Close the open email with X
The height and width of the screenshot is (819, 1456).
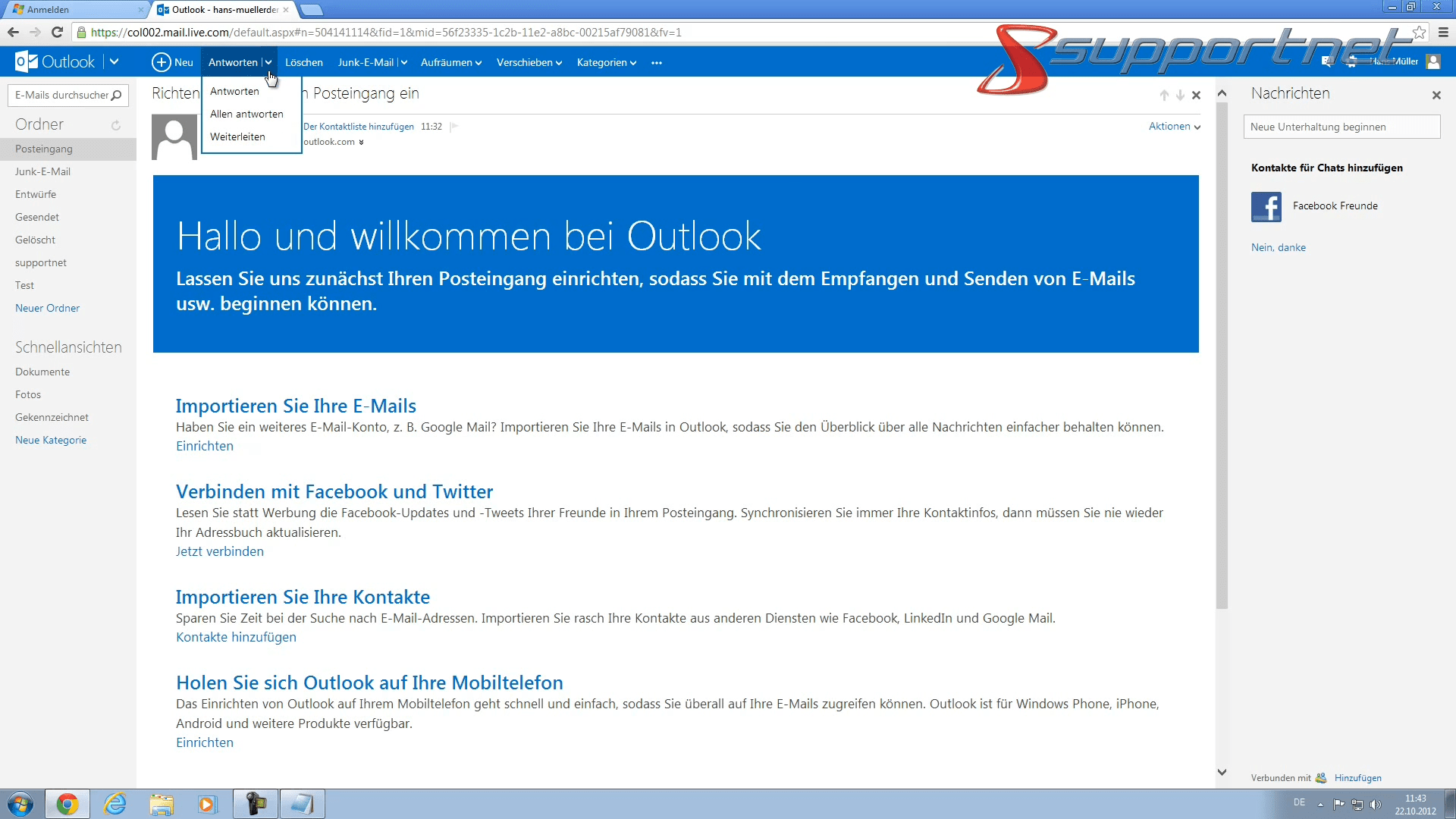pyautogui.click(x=1197, y=96)
